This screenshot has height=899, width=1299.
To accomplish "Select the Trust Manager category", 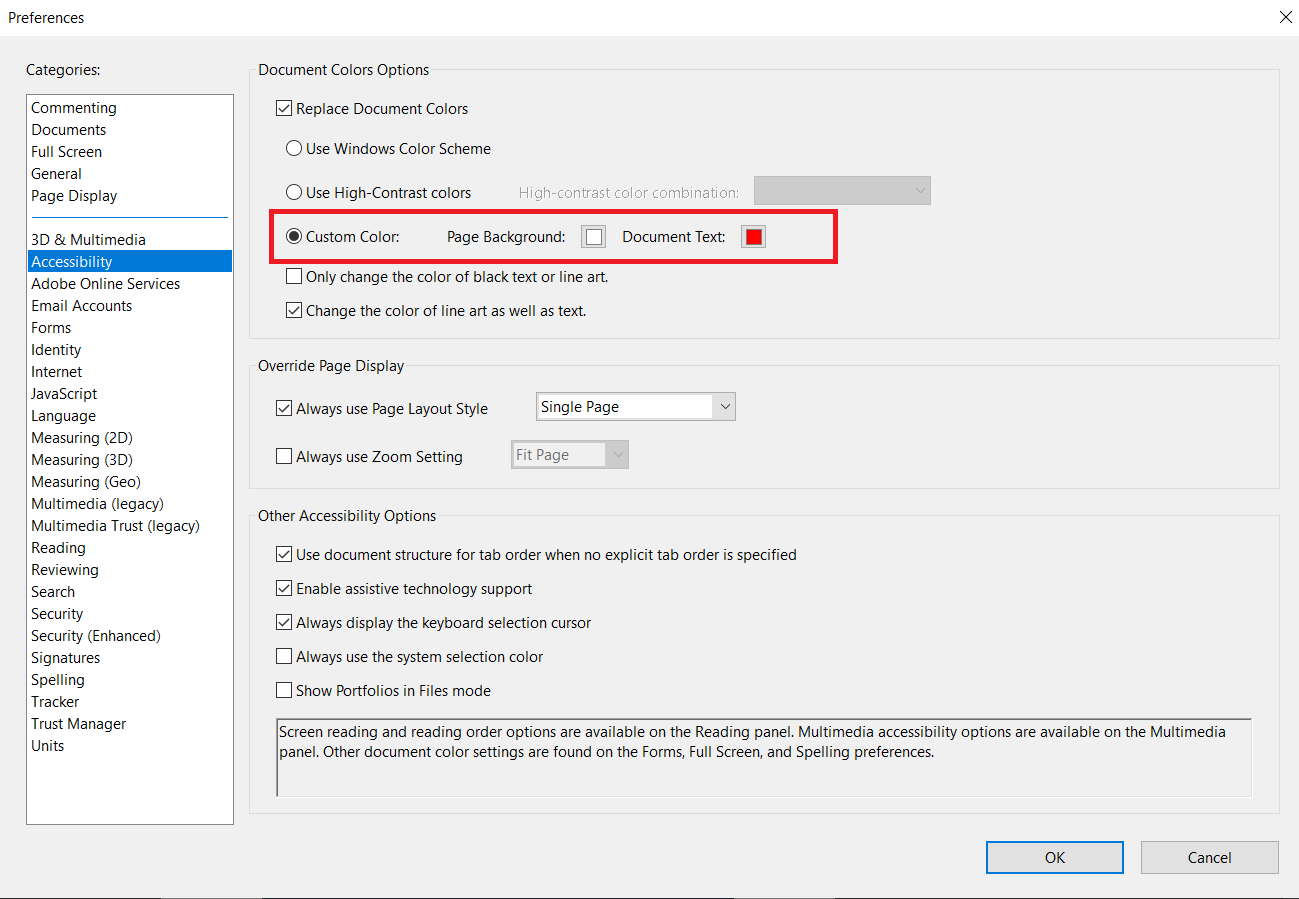I will point(78,723).
